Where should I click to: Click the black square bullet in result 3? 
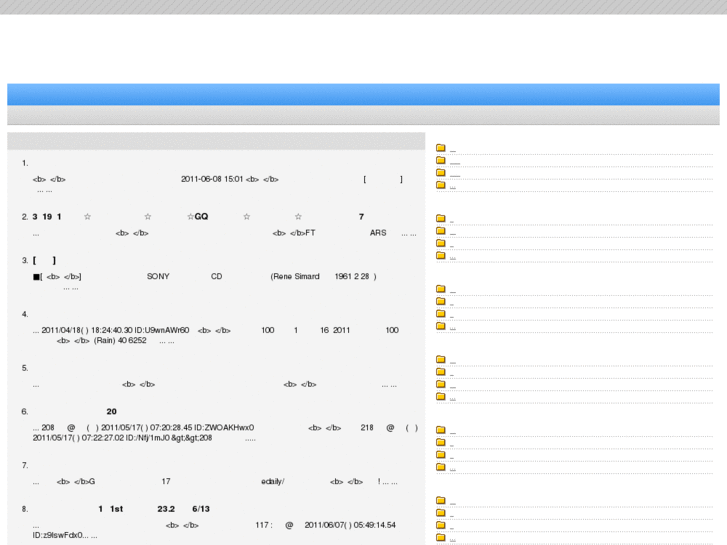(36, 277)
